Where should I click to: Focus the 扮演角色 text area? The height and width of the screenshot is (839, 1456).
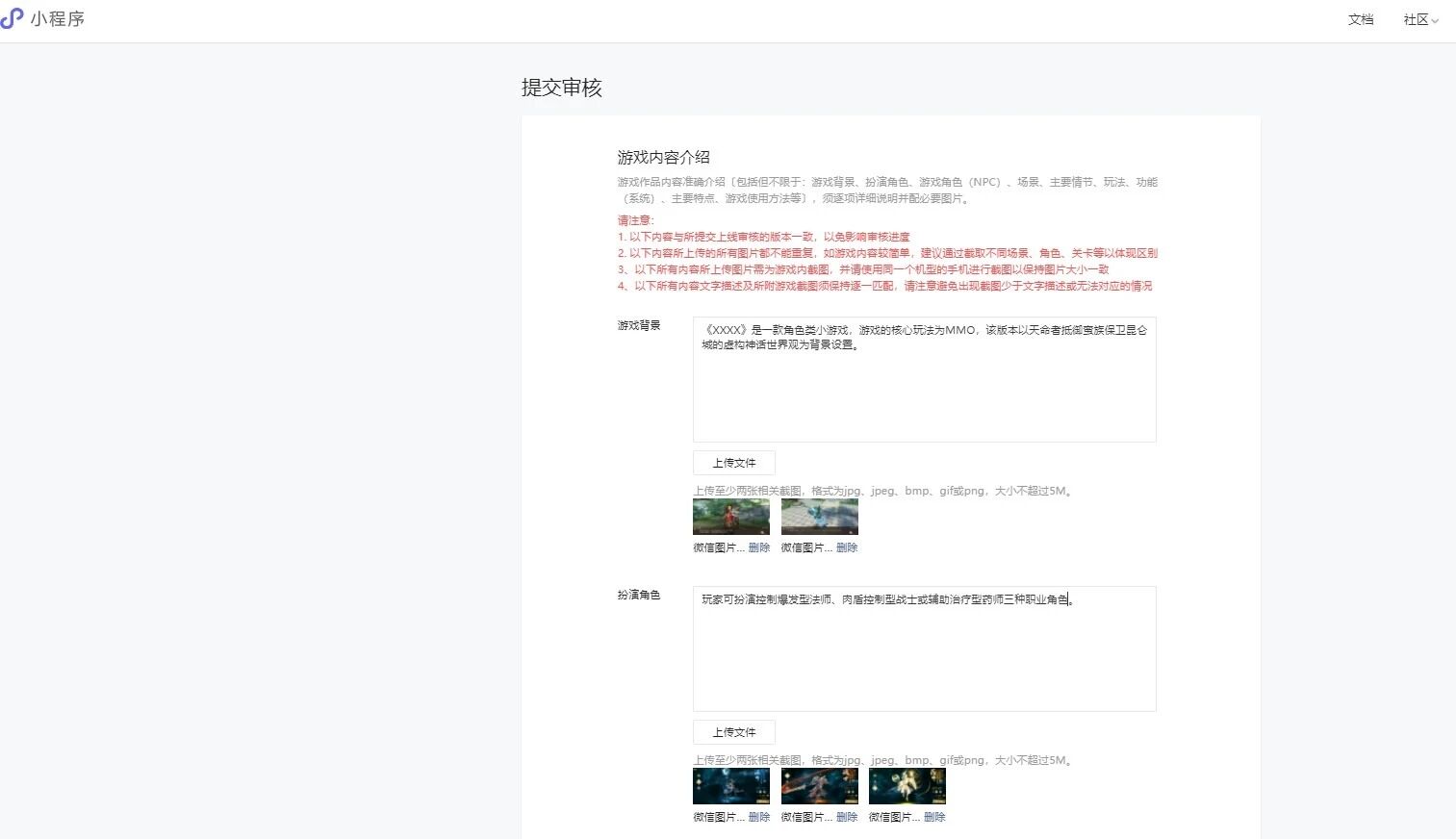click(924, 648)
